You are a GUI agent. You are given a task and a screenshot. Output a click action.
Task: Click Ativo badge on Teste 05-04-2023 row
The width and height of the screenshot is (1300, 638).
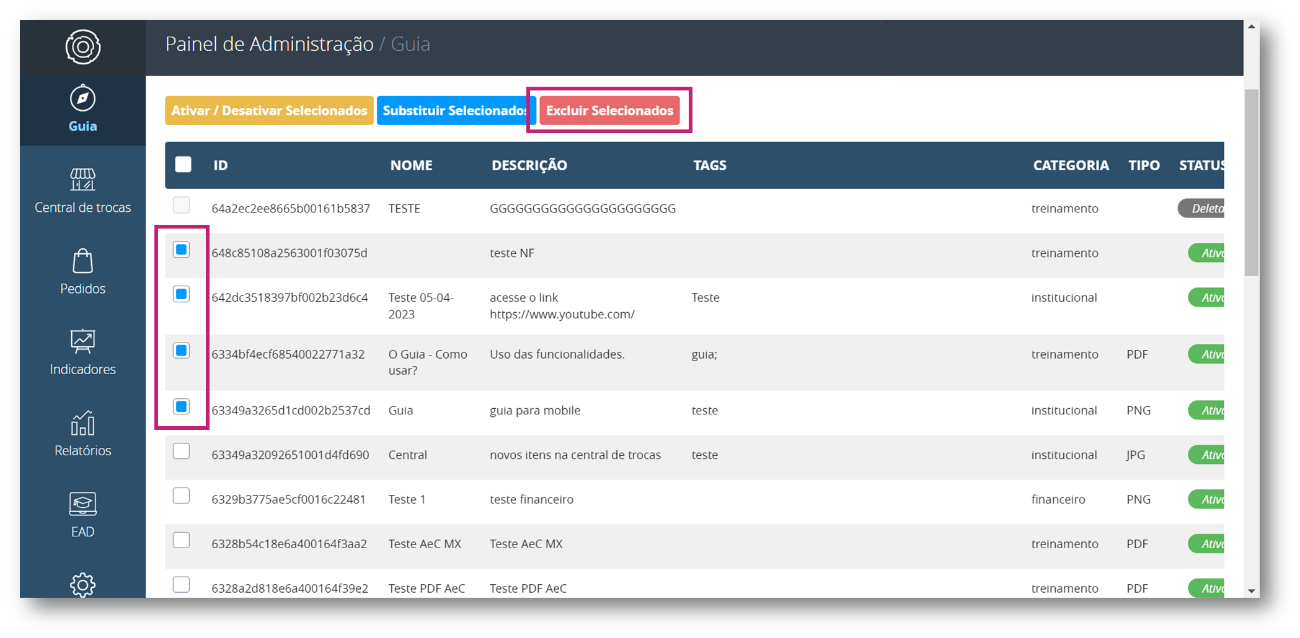click(x=1206, y=298)
